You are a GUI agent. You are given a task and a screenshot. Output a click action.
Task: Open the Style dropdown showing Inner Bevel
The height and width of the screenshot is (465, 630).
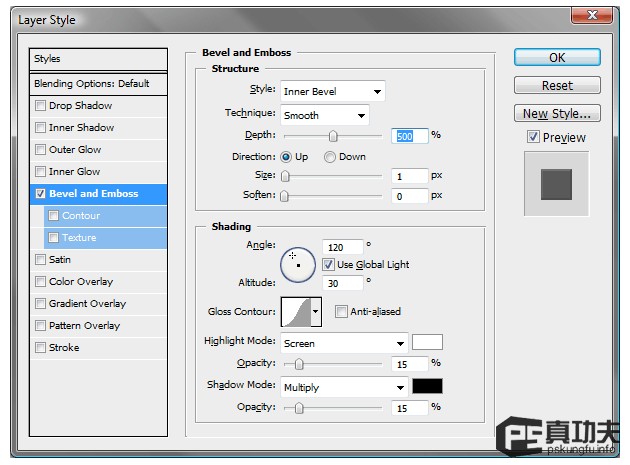point(333,91)
